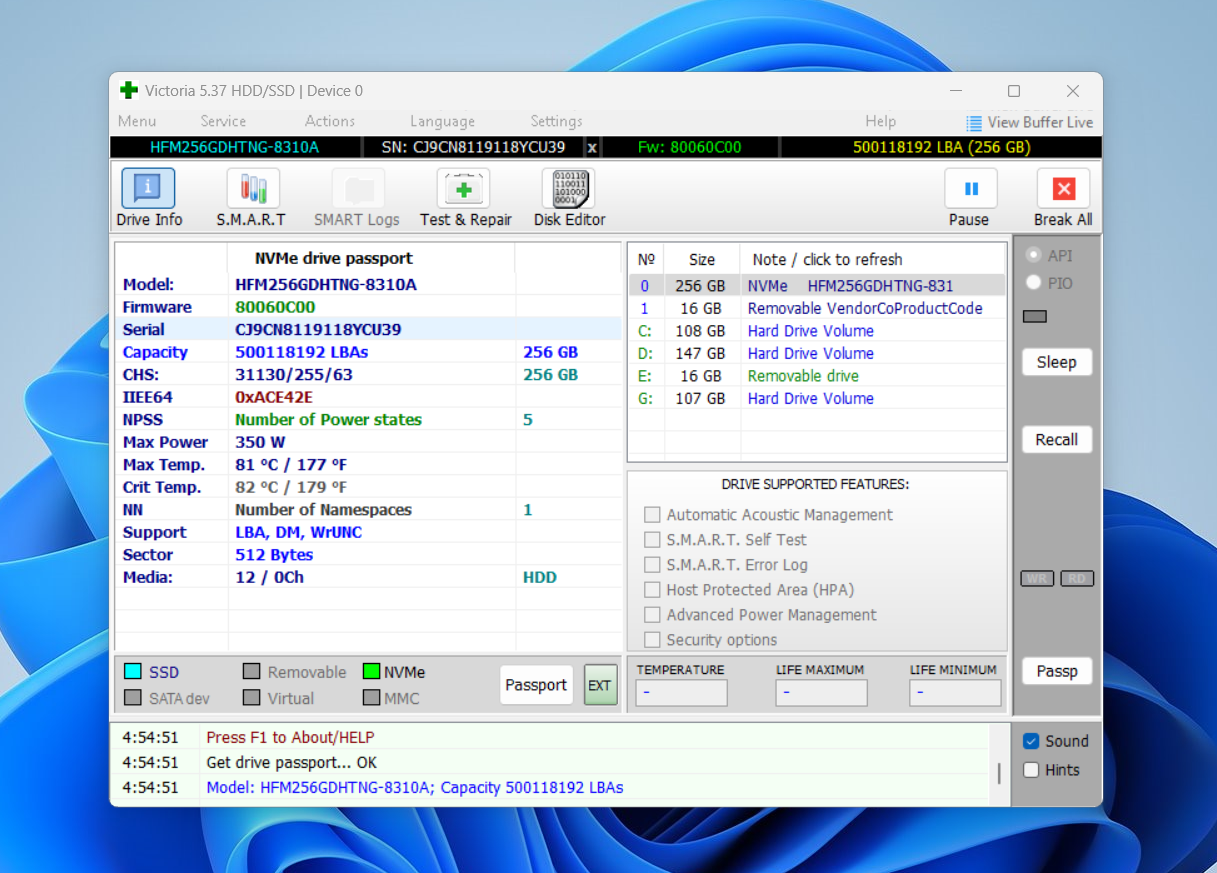Image resolution: width=1217 pixels, height=873 pixels.
Task: Select the PIO radio button
Action: pyautogui.click(x=1034, y=283)
